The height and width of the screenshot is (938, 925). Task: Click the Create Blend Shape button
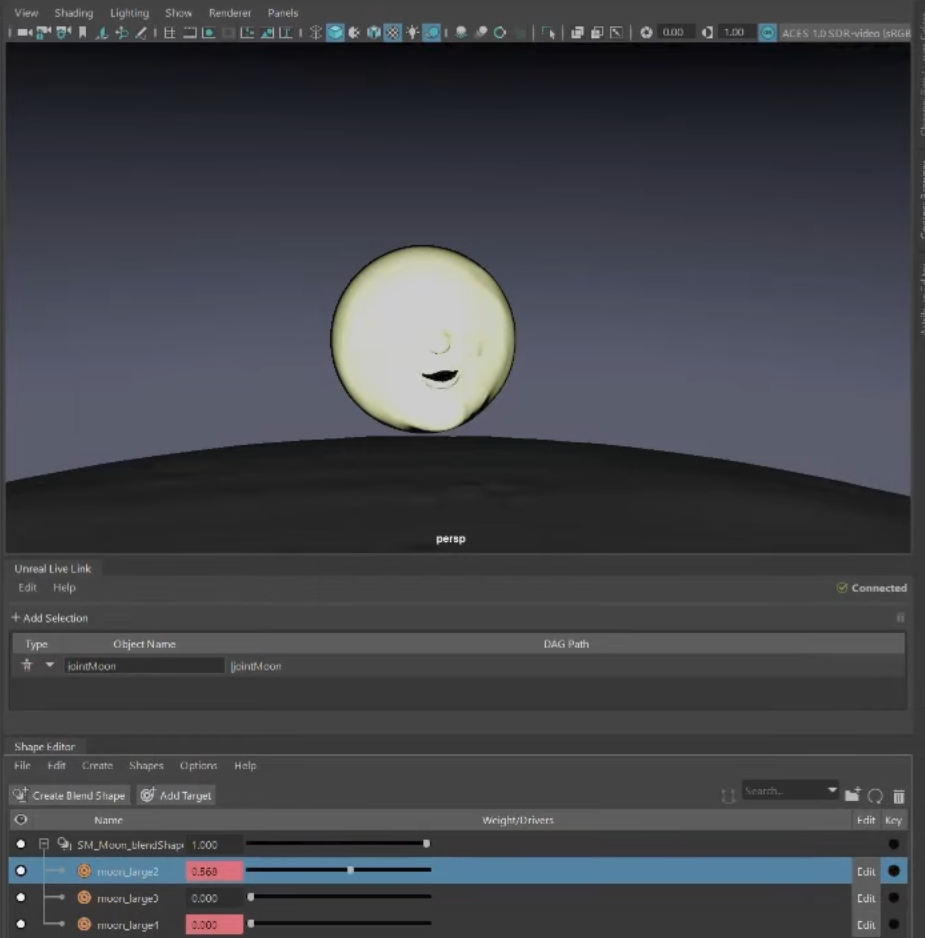pyautogui.click(x=69, y=795)
